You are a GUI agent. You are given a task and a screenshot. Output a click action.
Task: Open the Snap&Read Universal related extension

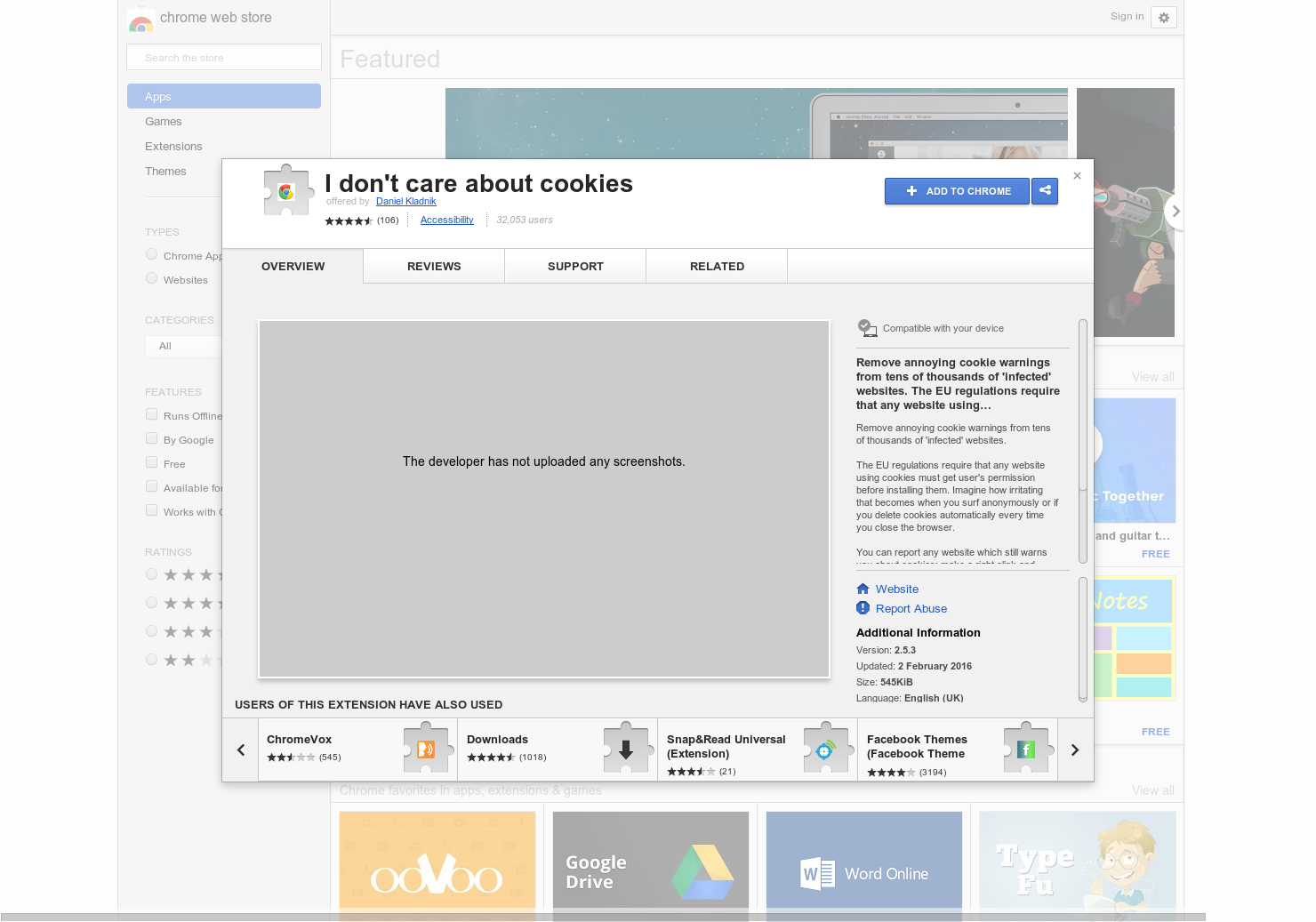tap(758, 750)
